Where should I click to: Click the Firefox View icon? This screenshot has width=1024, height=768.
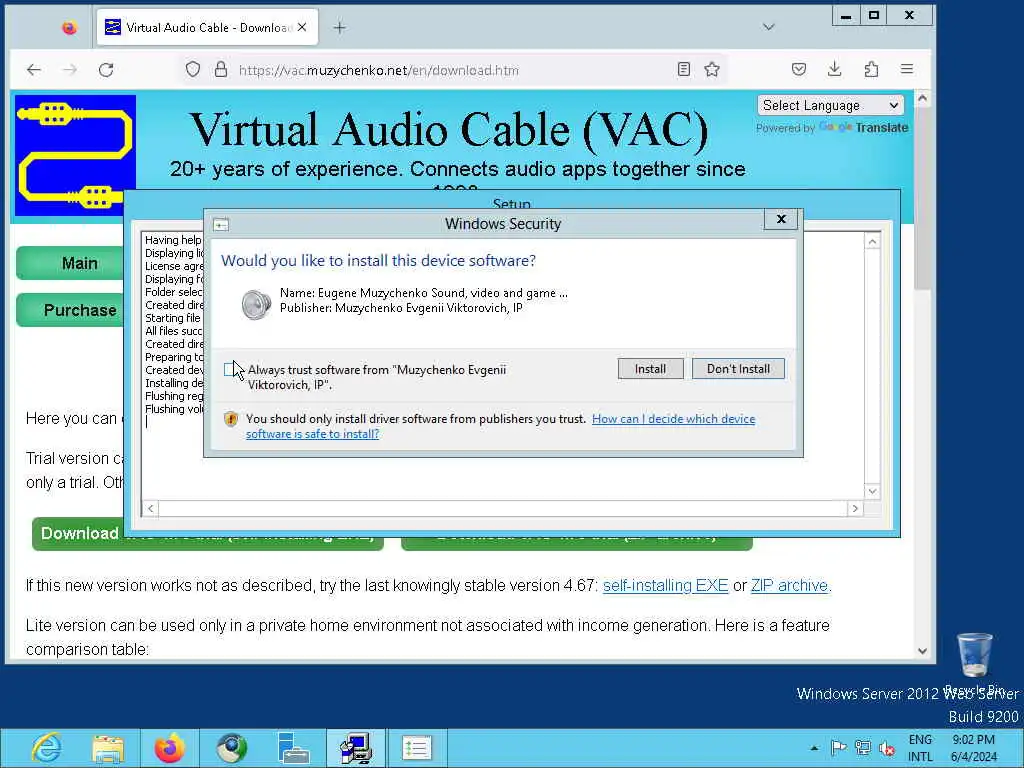click(69, 27)
